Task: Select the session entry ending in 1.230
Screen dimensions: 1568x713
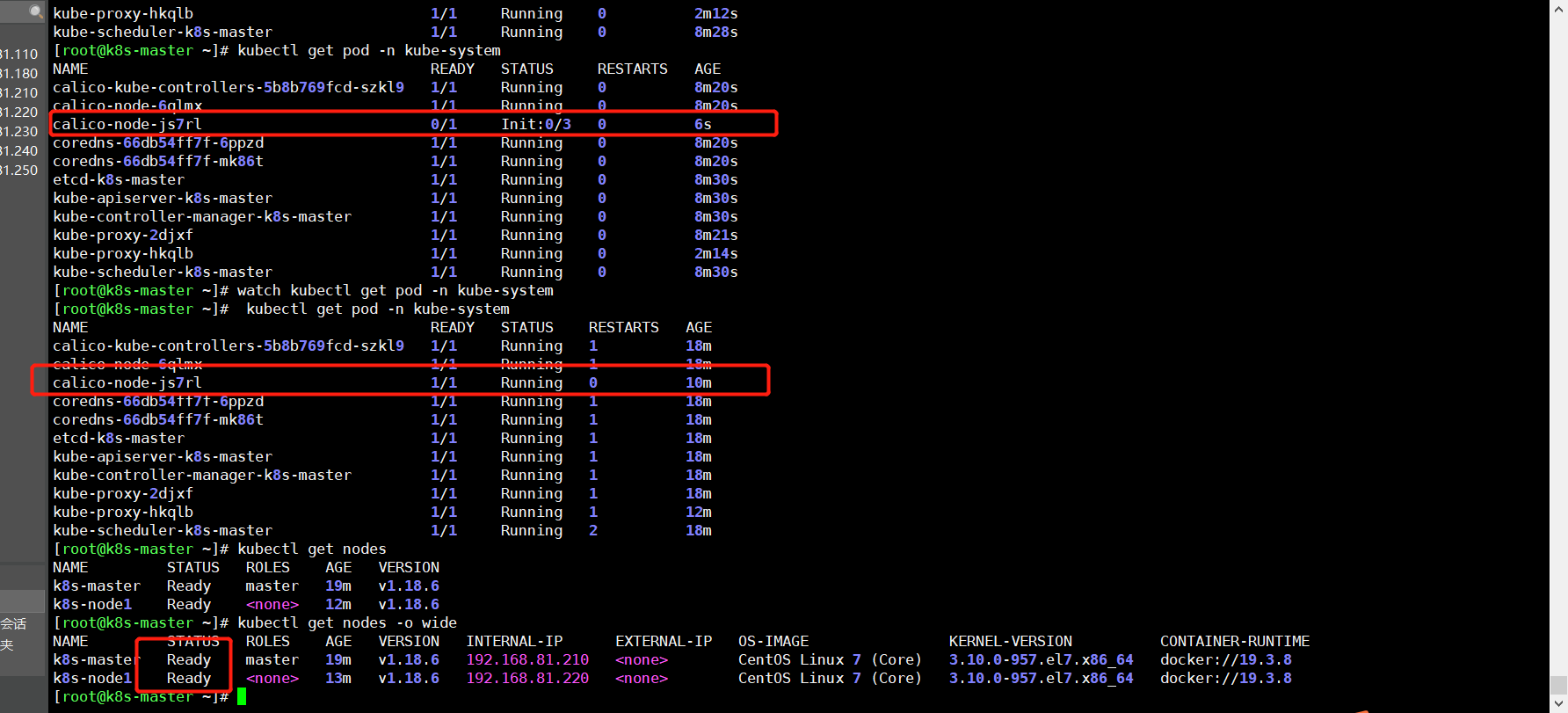Action: pos(19,131)
